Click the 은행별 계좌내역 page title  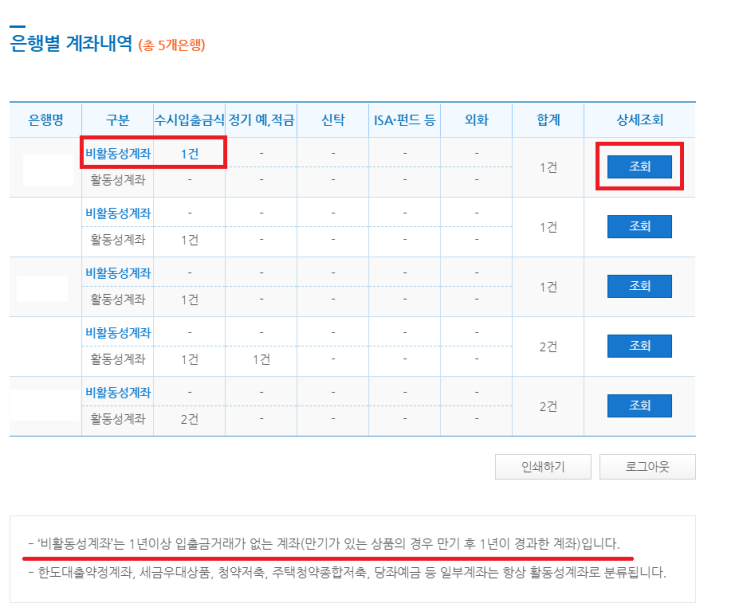point(71,43)
